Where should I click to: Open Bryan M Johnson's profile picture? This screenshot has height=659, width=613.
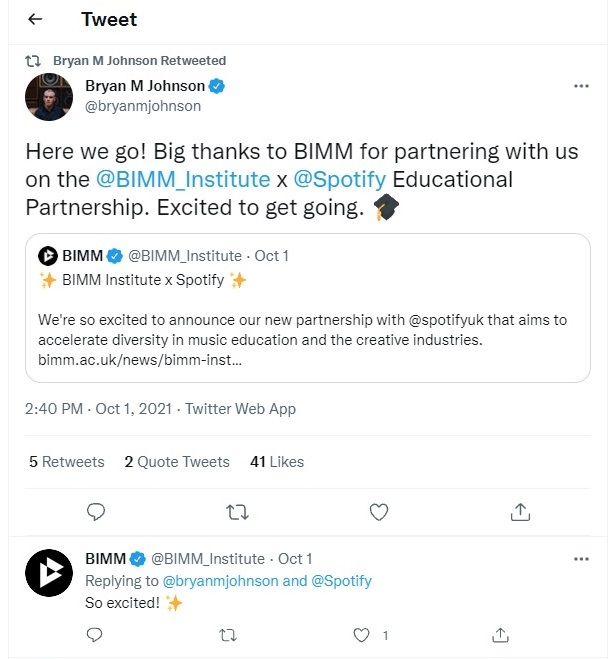47,96
